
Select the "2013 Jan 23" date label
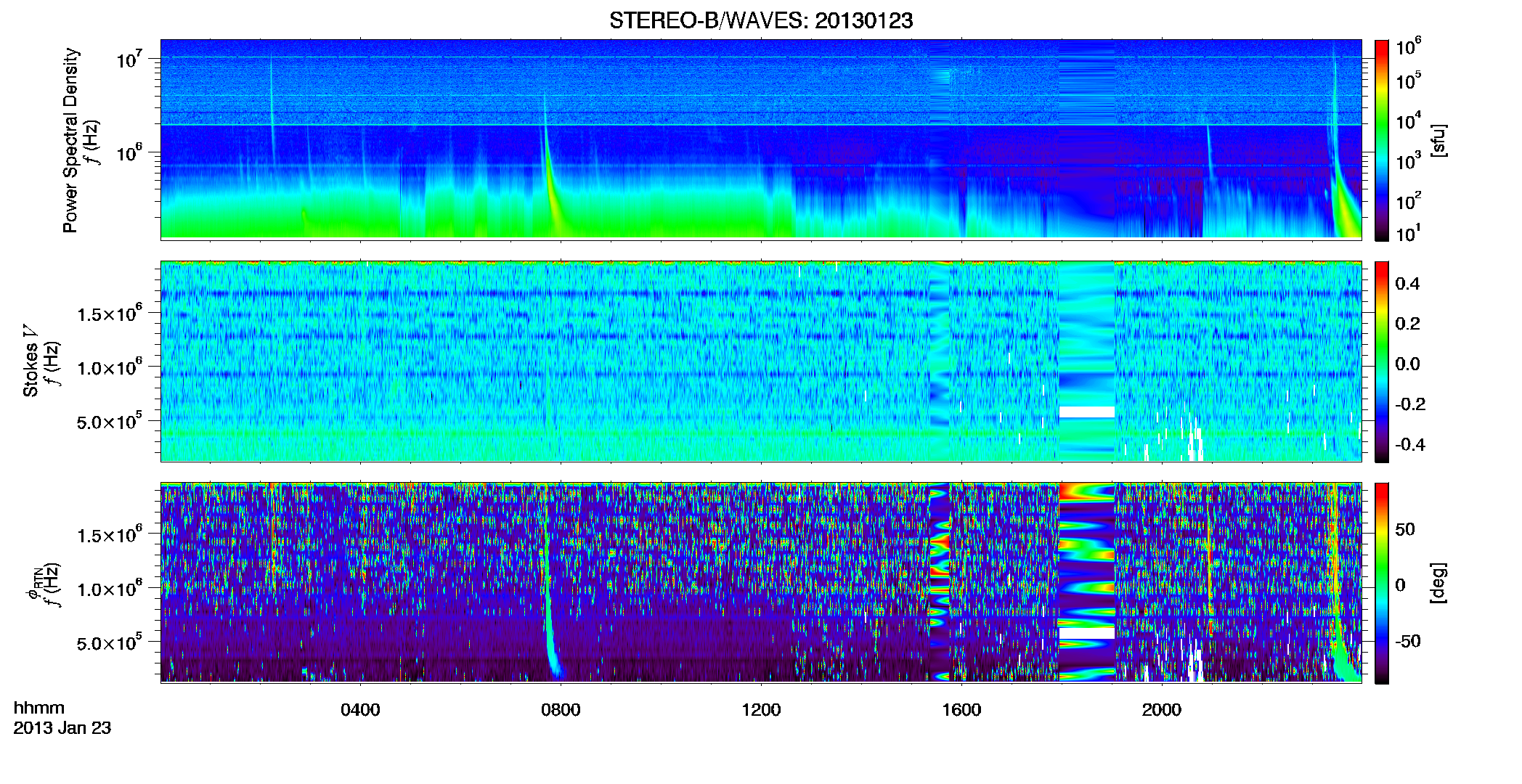coord(62,728)
